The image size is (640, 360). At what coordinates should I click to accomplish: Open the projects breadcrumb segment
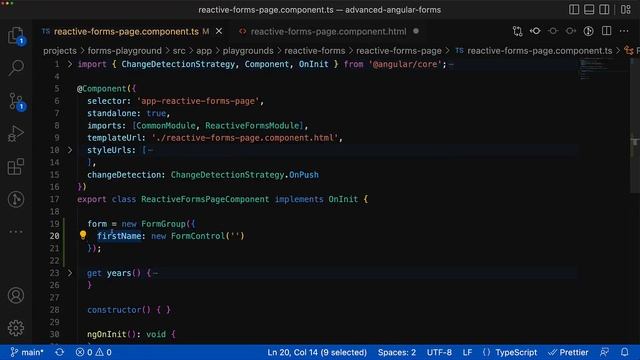point(60,51)
